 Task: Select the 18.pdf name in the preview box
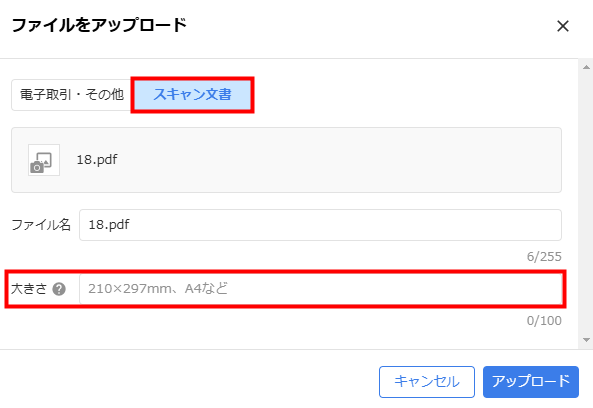[97, 160]
